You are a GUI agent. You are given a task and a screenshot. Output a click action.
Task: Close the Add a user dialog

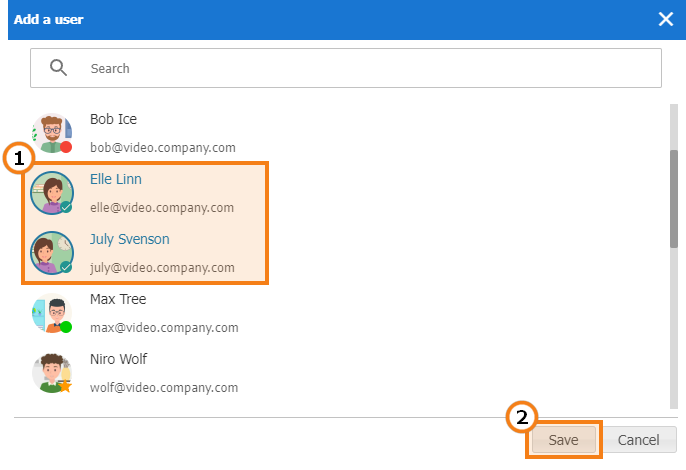coord(666,19)
